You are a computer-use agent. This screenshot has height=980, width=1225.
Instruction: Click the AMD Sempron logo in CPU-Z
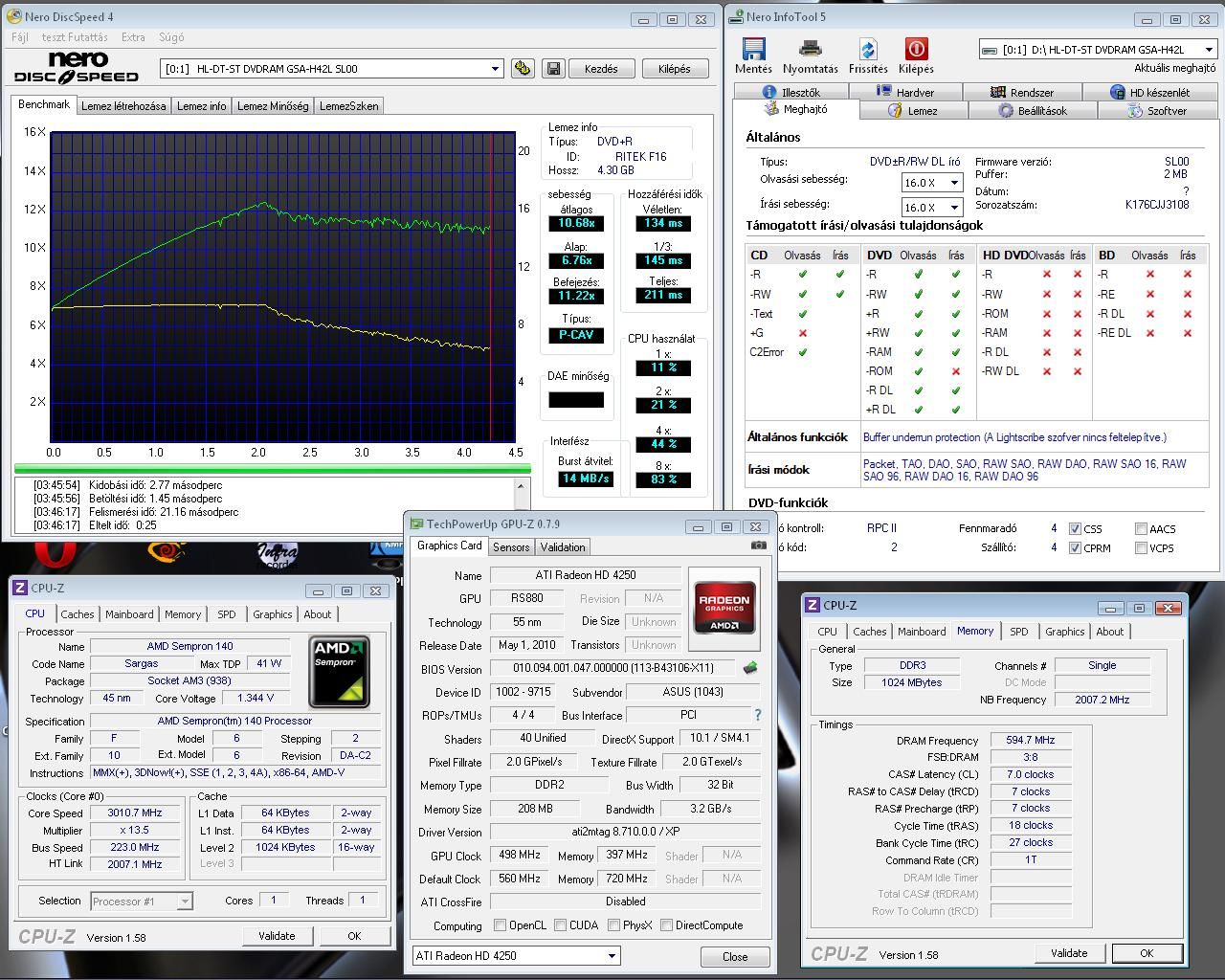(340, 673)
